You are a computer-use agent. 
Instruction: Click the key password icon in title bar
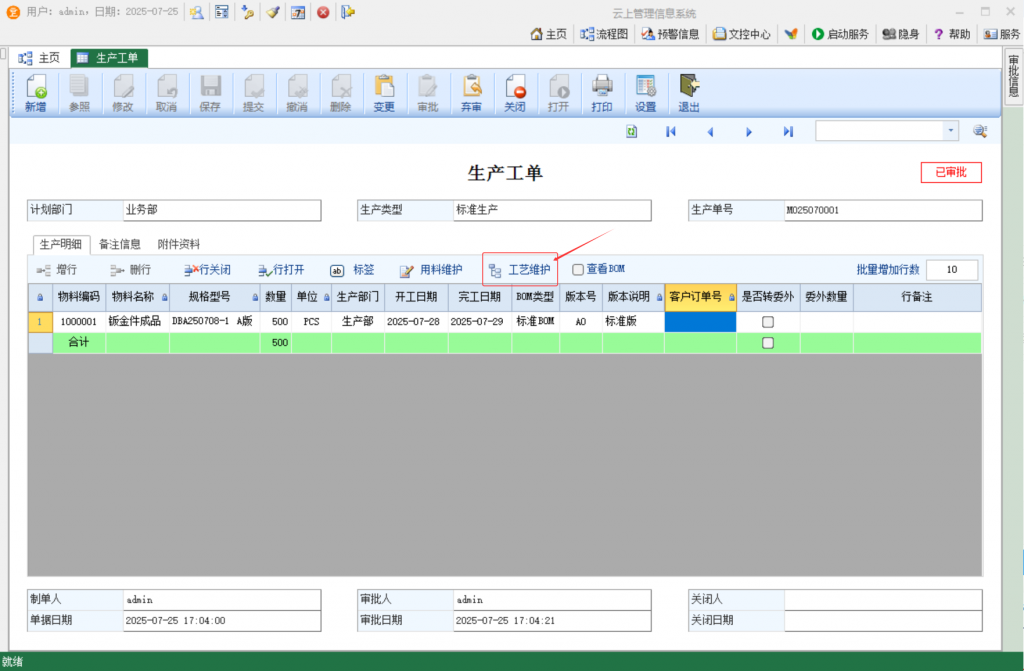click(248, 12)
